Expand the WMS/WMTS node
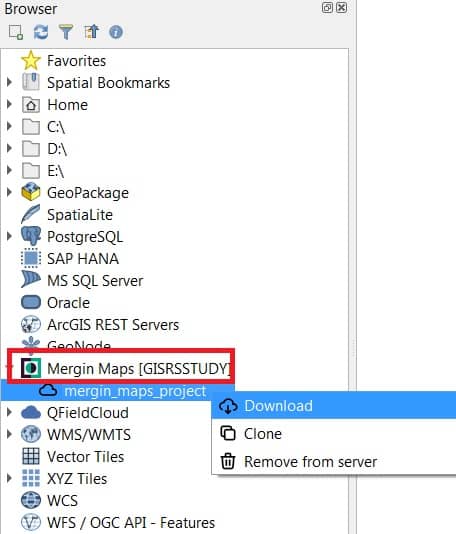The image size is (456, 534). click(x=9, y=434)
